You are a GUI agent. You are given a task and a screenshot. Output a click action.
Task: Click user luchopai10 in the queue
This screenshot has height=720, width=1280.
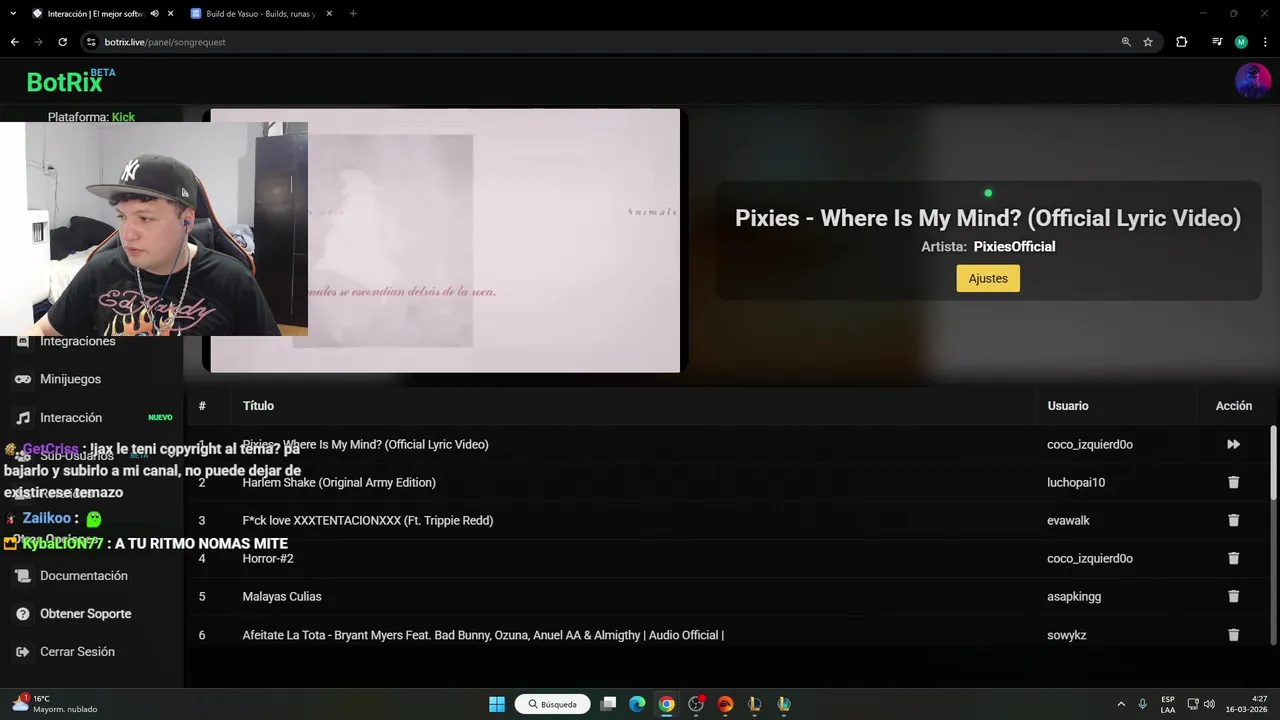coord(1076,482)
